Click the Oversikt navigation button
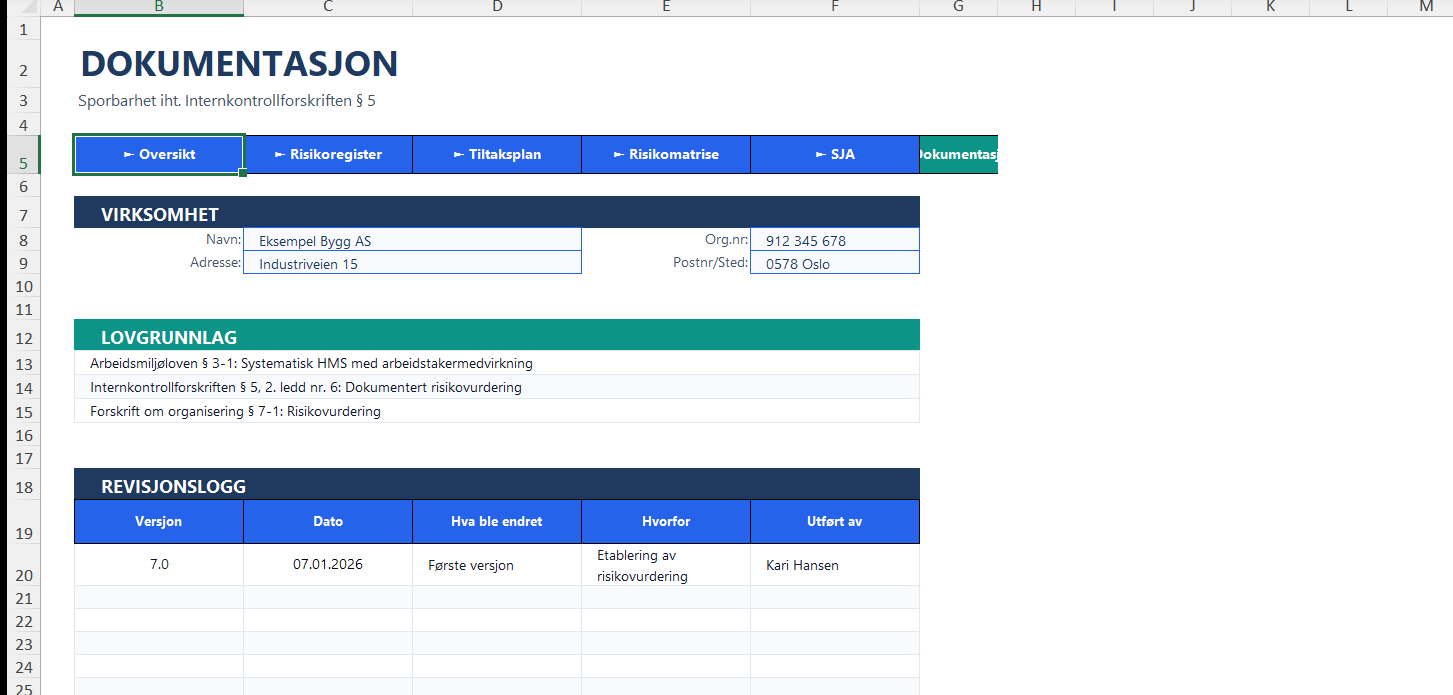 158,155
